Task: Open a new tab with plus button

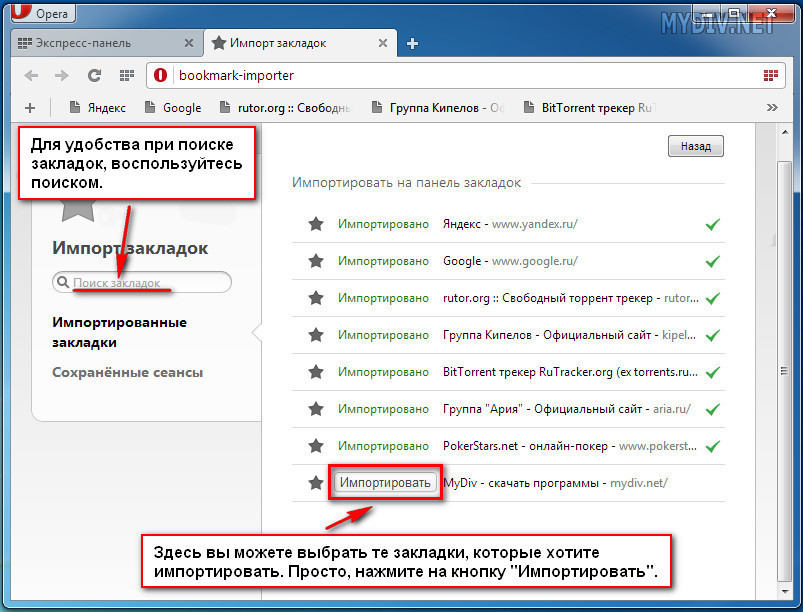Action: point(412,44)
